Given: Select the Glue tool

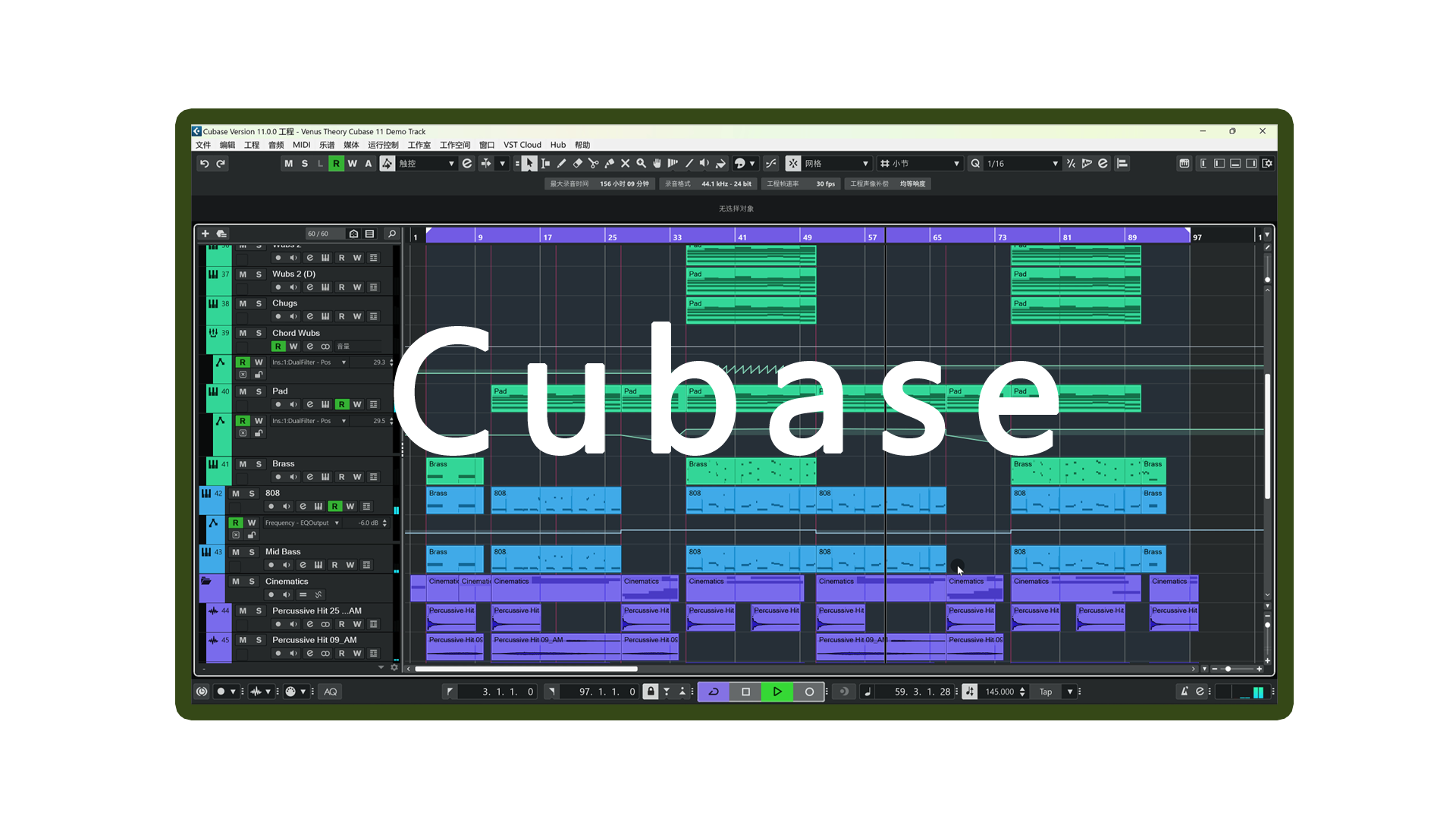Looking at the screenshot, I should 610,163.
